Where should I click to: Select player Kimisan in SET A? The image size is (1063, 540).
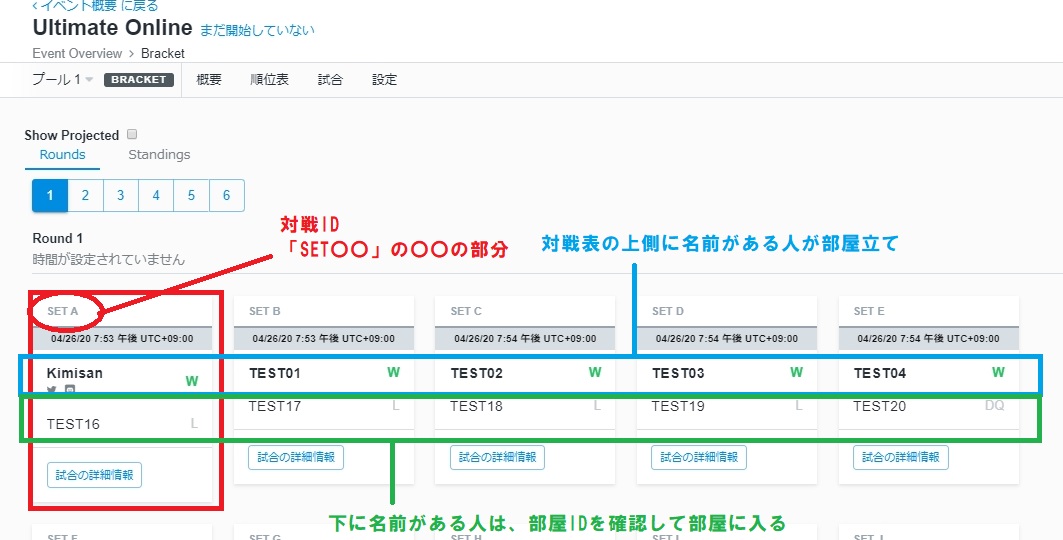pyautogui.click(x=75, y=373)
